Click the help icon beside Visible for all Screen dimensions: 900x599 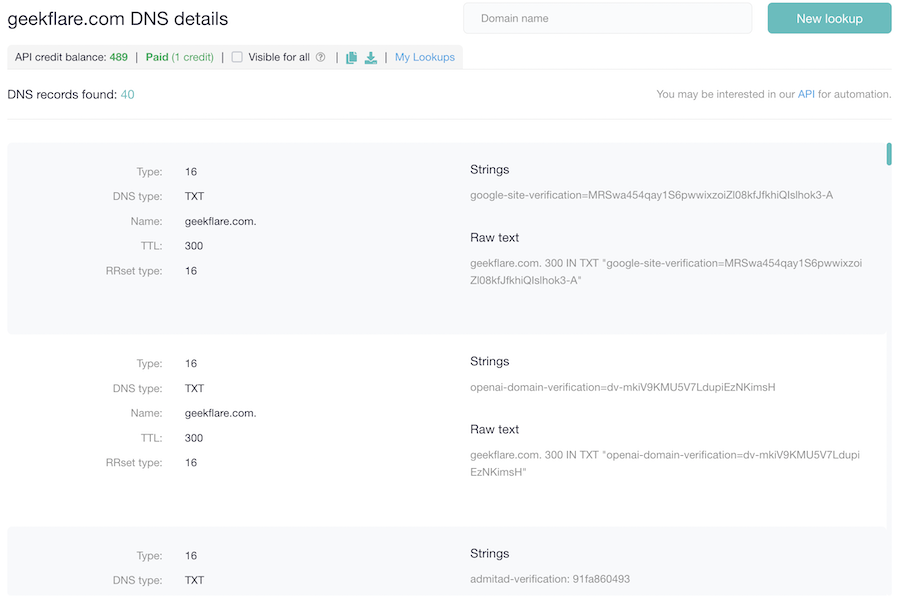point(321,57)
